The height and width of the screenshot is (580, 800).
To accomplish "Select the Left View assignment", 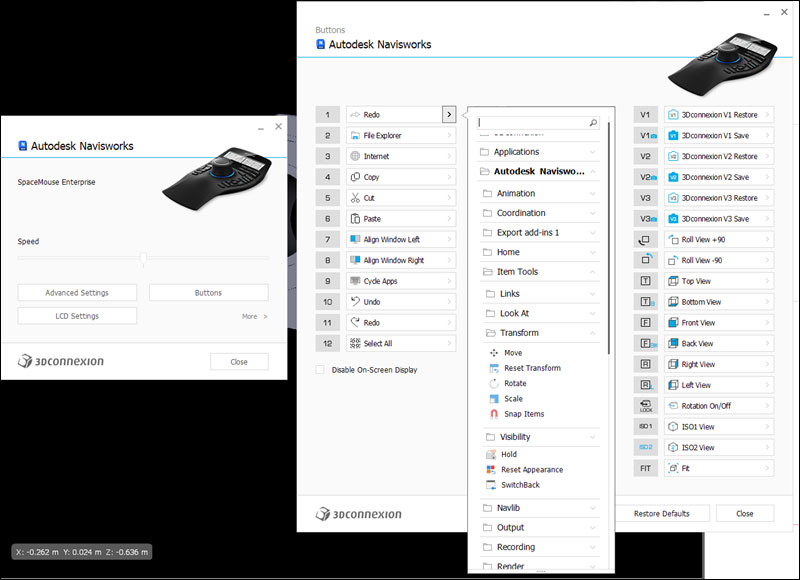I will coord(719,385).
